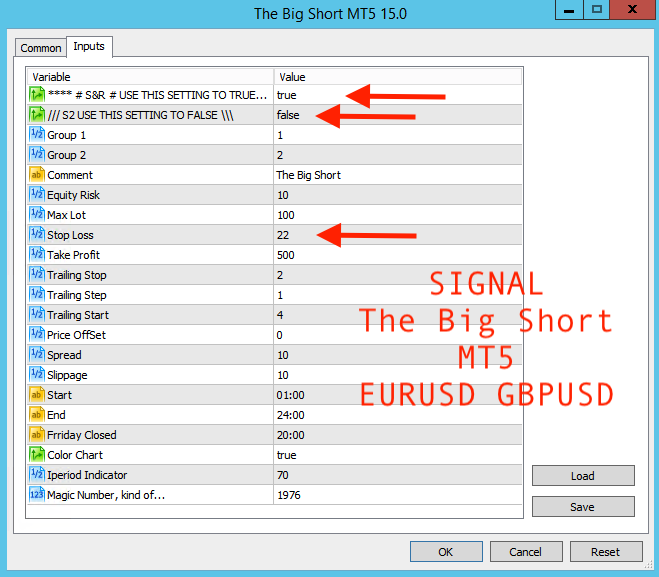Click the boolean icon beside S2 setting row
This screenshot has height=577, width=659.
pos(37,115)
